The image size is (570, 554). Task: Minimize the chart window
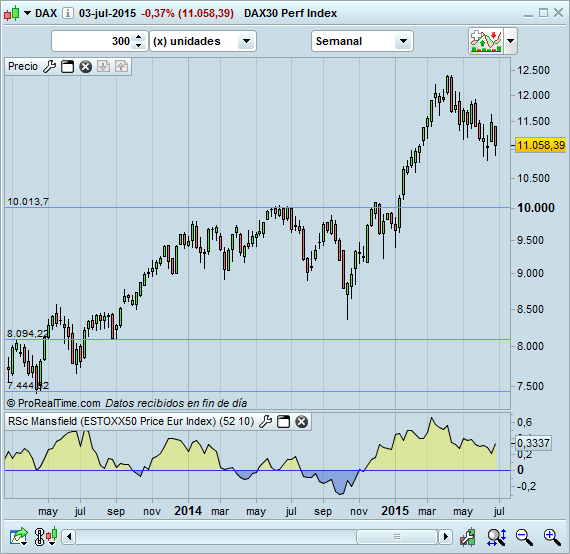pos(529,14)
